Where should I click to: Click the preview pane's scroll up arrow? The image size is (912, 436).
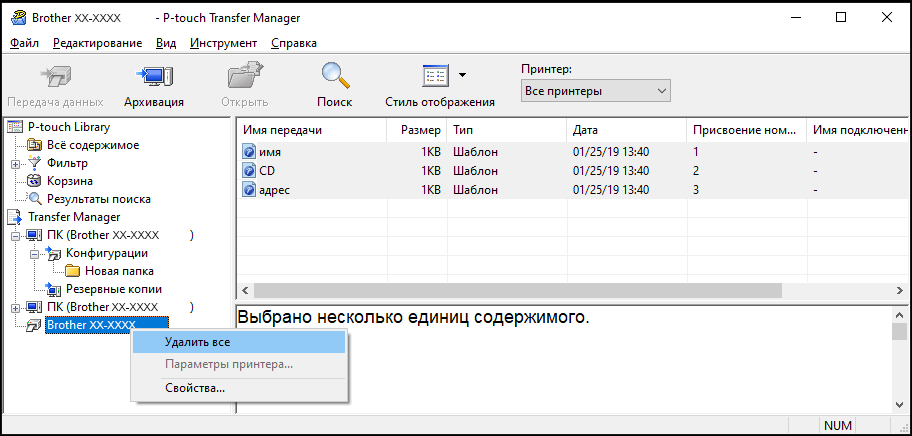[x=899, y=315]
